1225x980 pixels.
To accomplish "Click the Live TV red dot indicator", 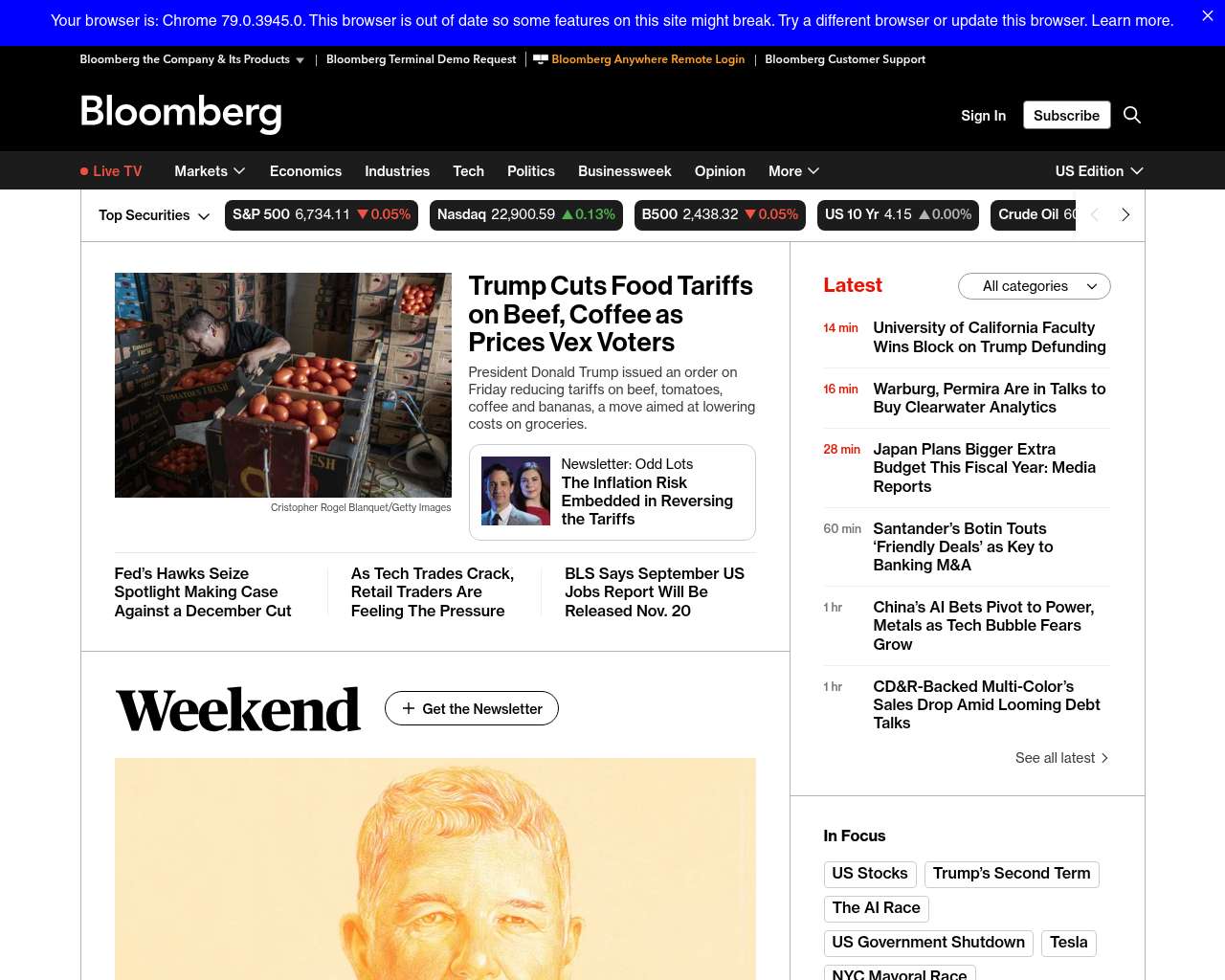I will coord(84,171).
